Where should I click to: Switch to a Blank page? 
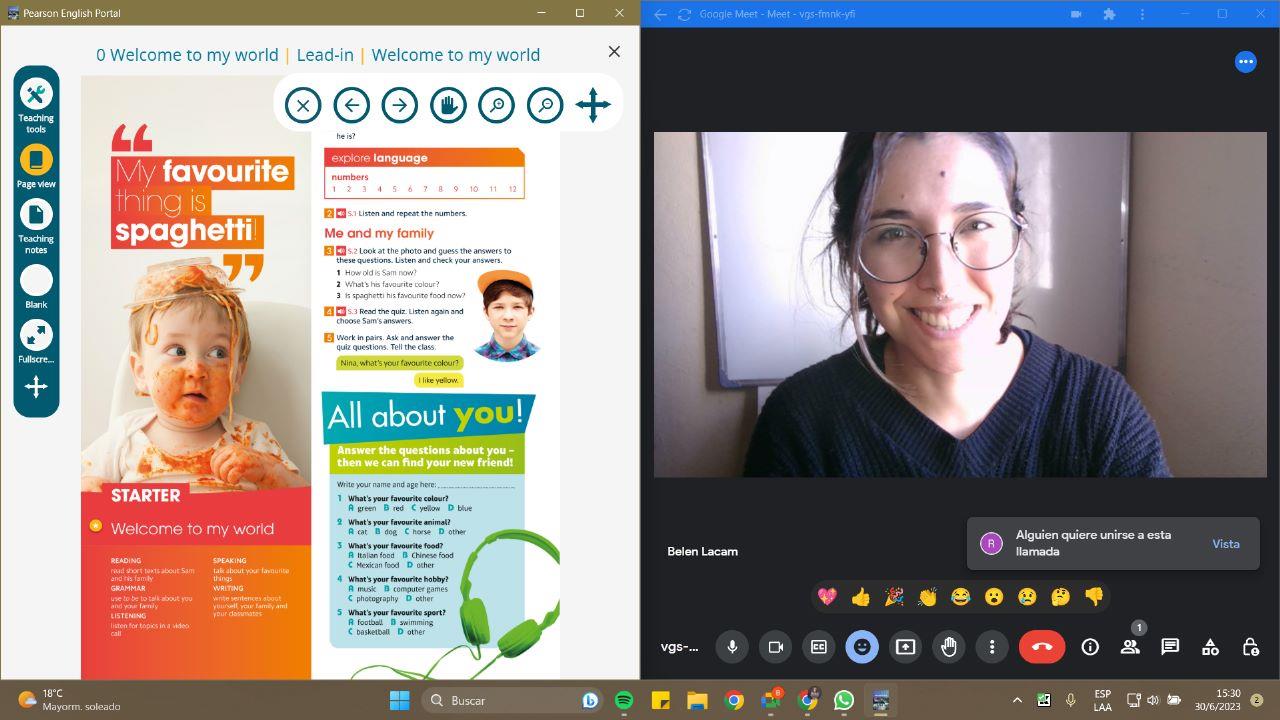click(x=36, y=283)
